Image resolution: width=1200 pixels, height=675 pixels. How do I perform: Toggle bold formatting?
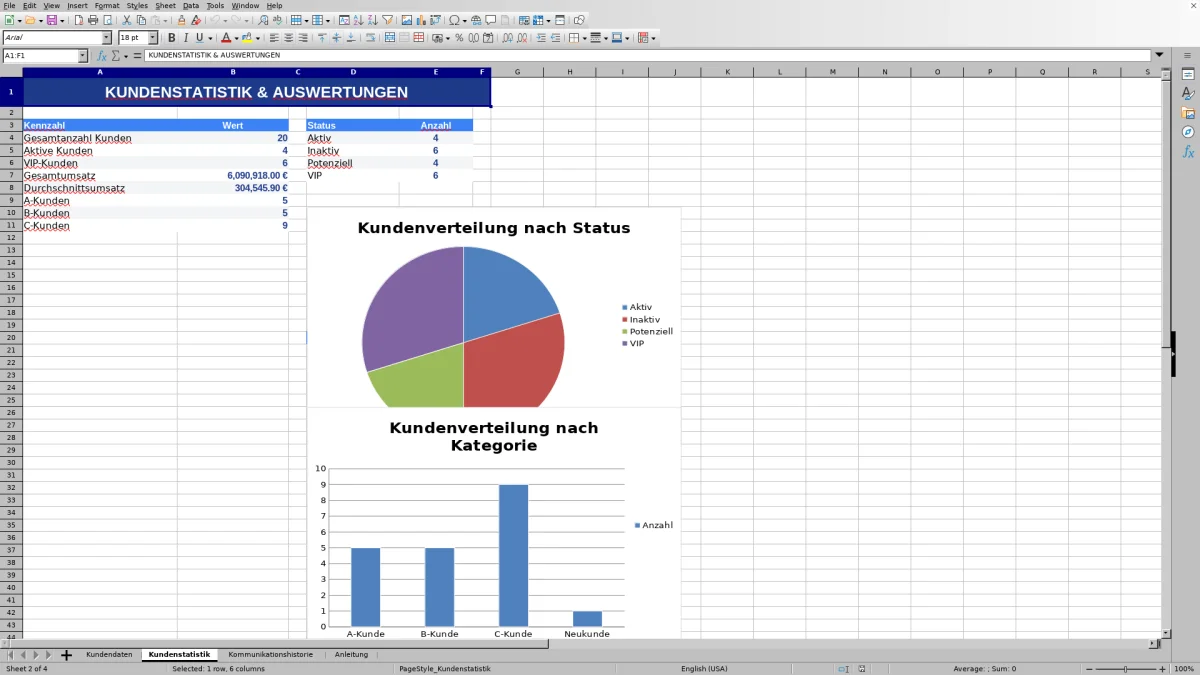coord(172,37)
